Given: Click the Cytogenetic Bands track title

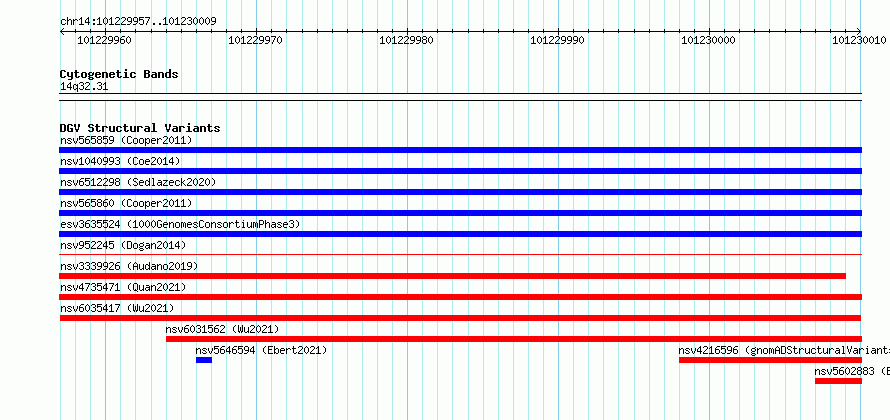Looking at the screenshot, I should (x=119, y=74).
